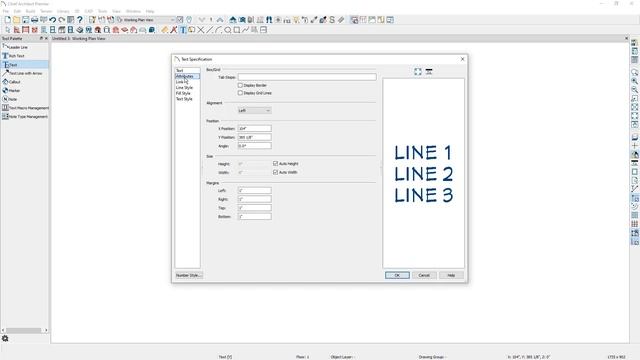Open the CAD menu
Screen dimensions: 640x360
(x=89, y=11)
